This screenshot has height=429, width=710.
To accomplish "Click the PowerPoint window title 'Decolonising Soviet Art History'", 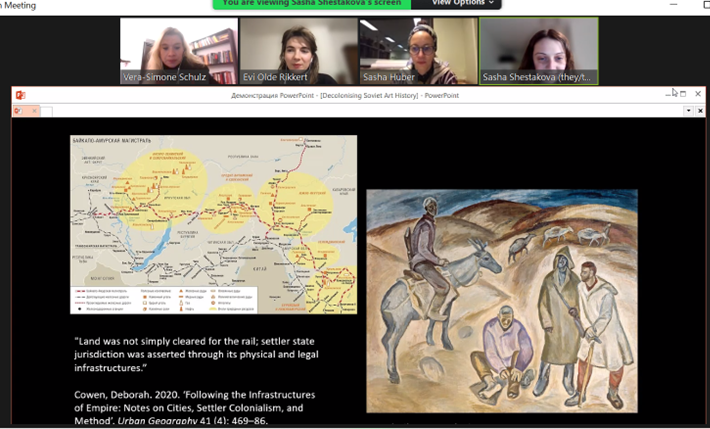I will [x=345, y=96].
